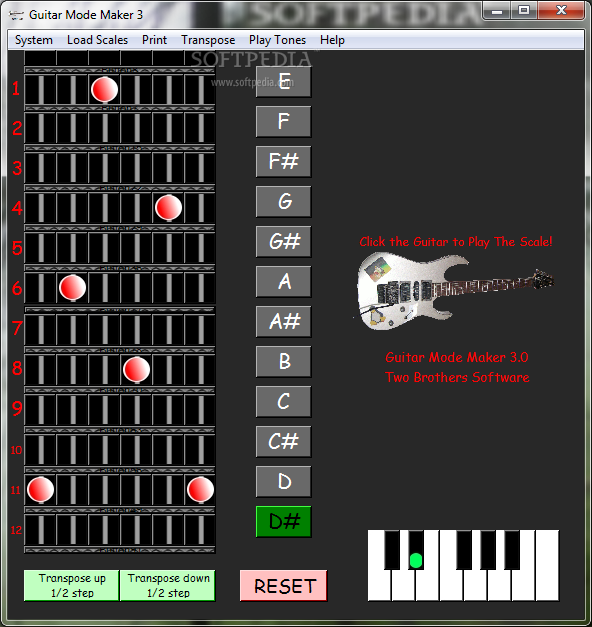Screen dimensions: 592x627
Task: Open the Print menu
Action: (x=154, y=40)
